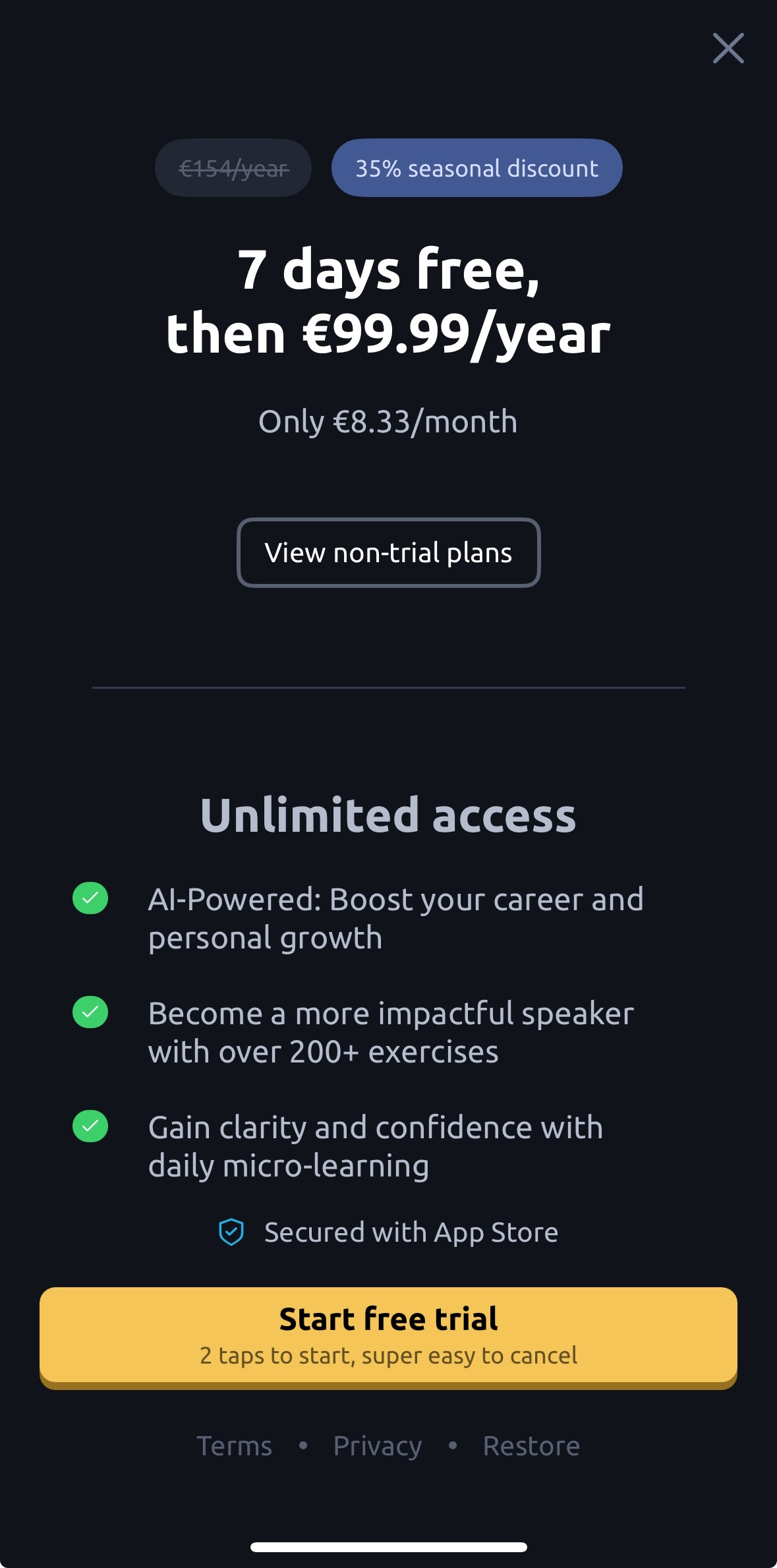Open View non-trial plans
Screen dimensions: 777x1568
coord(388,553)
